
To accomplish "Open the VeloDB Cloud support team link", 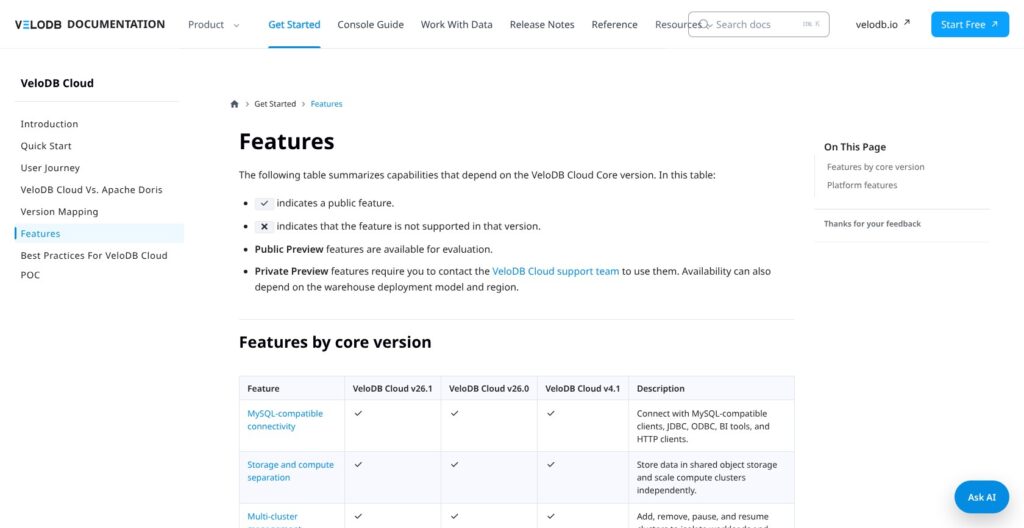I will (x=556, y=271).
